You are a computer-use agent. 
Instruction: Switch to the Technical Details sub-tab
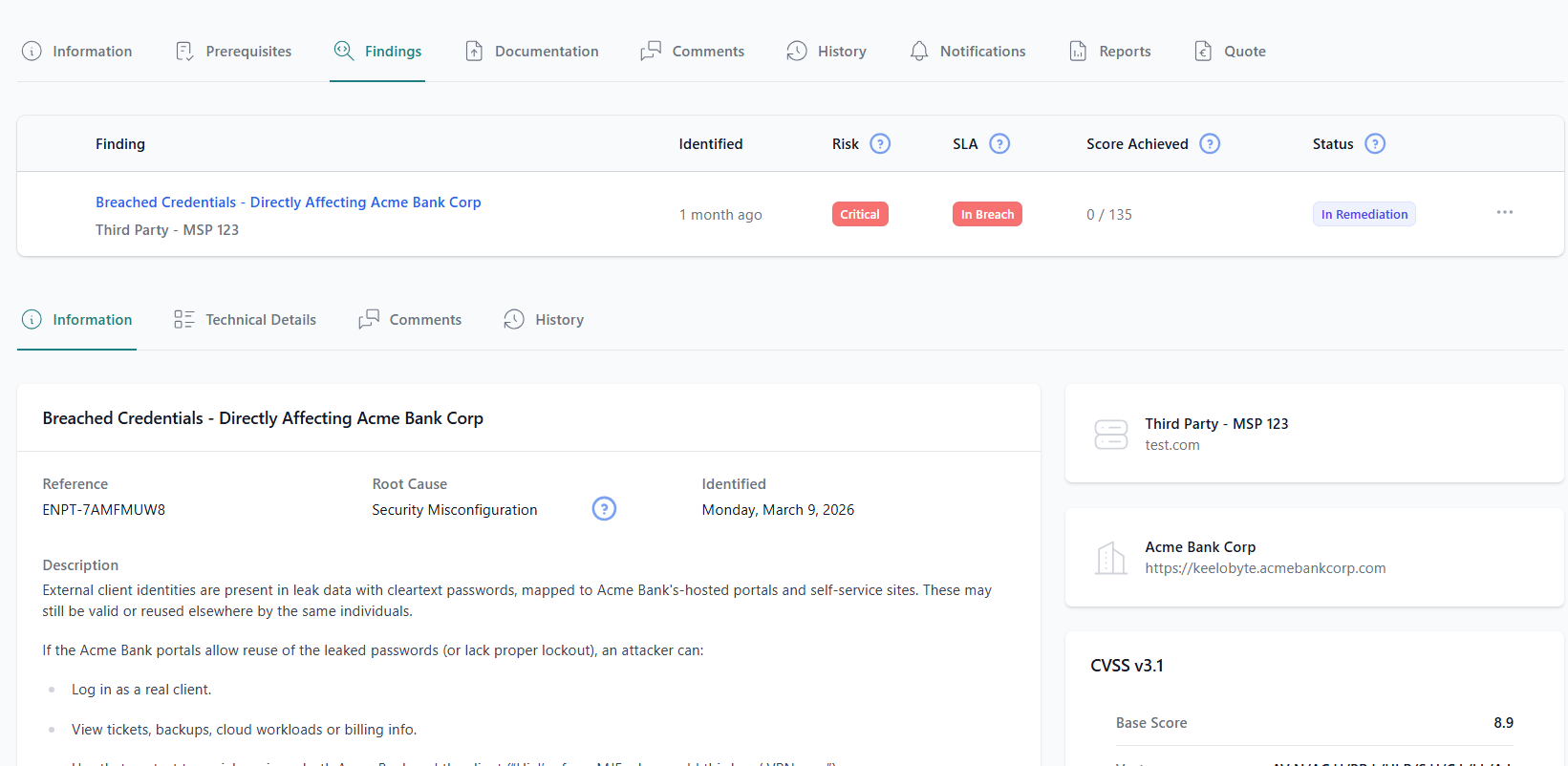tap(245, 320)
